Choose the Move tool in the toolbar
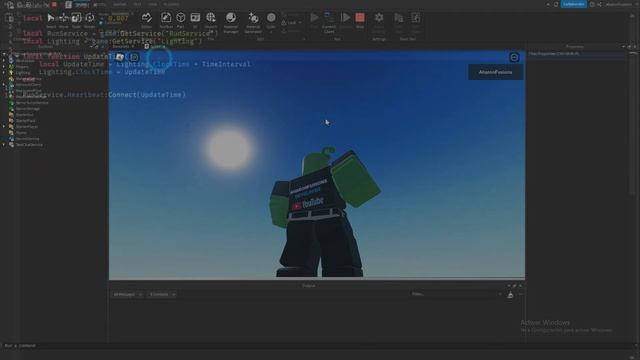Image resolution: width=640 pixels, height=360 pixels. (x=63, y=20)
